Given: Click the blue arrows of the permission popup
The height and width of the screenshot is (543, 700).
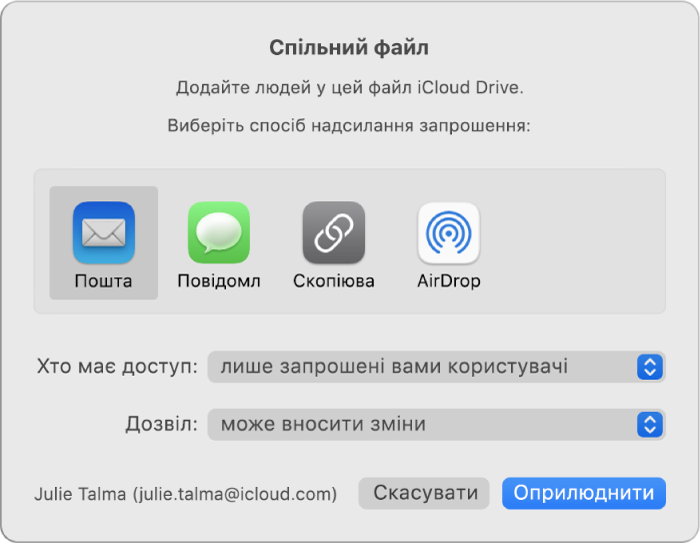Looking at the screenshot, I should click(x=650, y=424).
